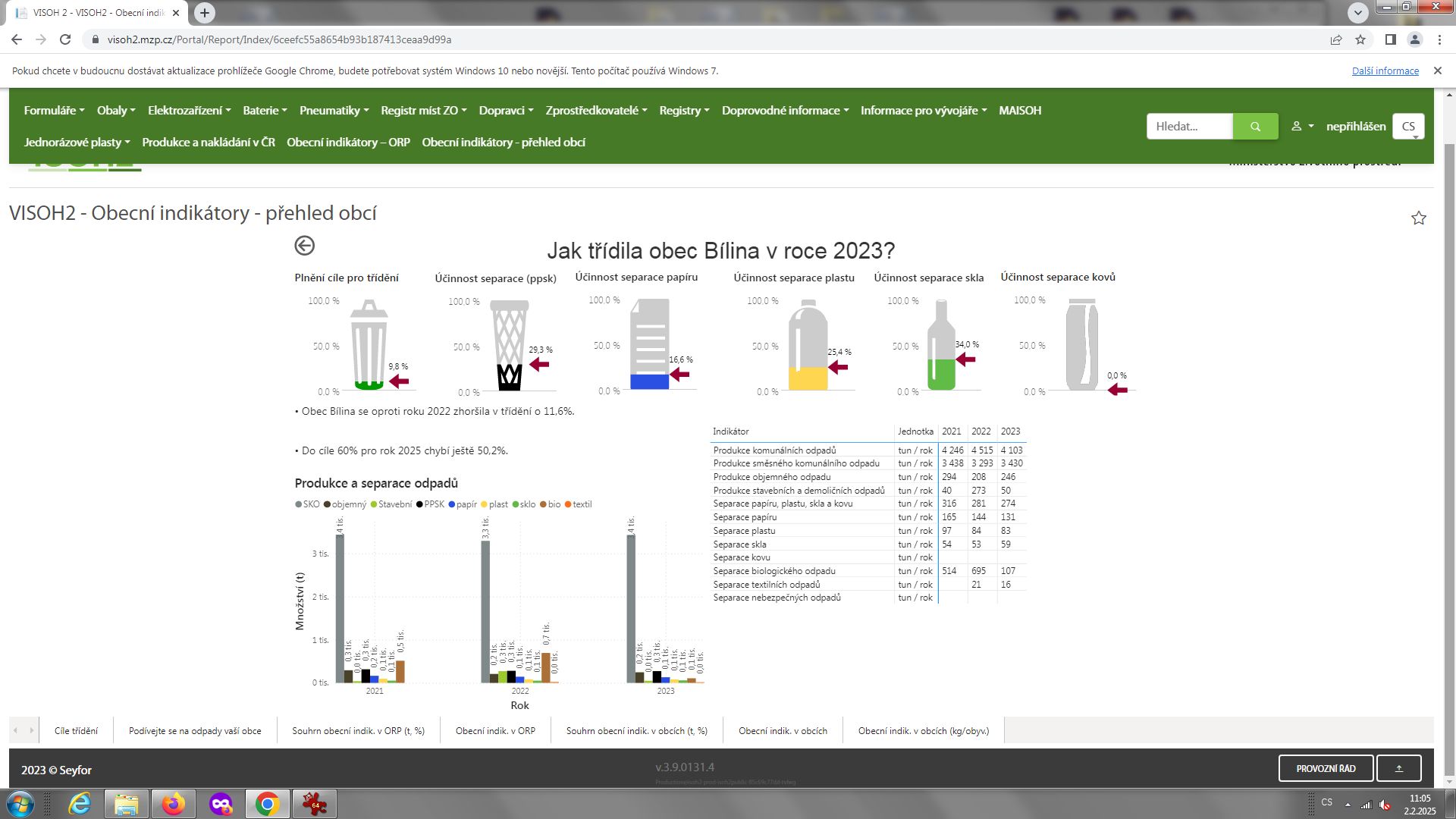Expand the Registry dropdown menu
This screenshot has height=819, width=1456.
tap(684, 111)
